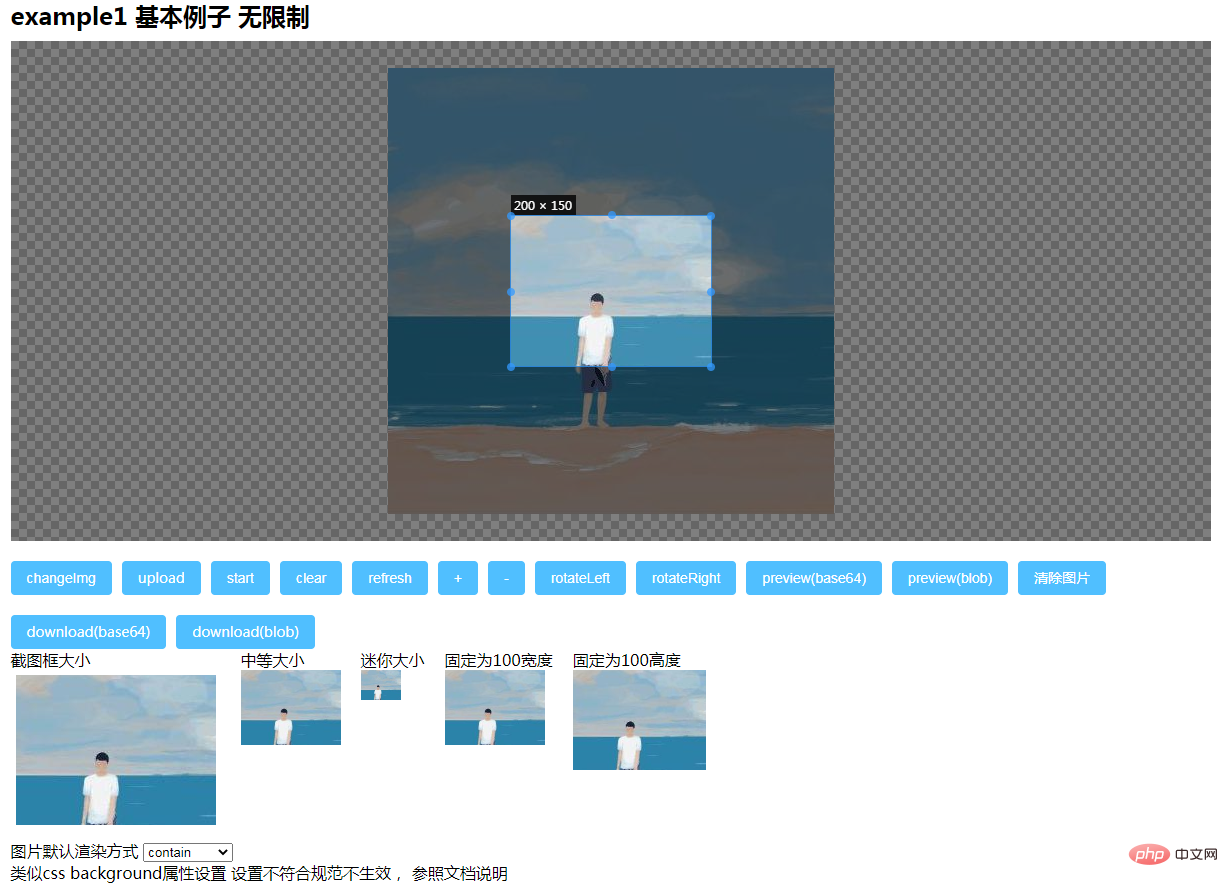Zoom in with the + button
This screenshot has height=887, width=1228.
tap(458, 578)
